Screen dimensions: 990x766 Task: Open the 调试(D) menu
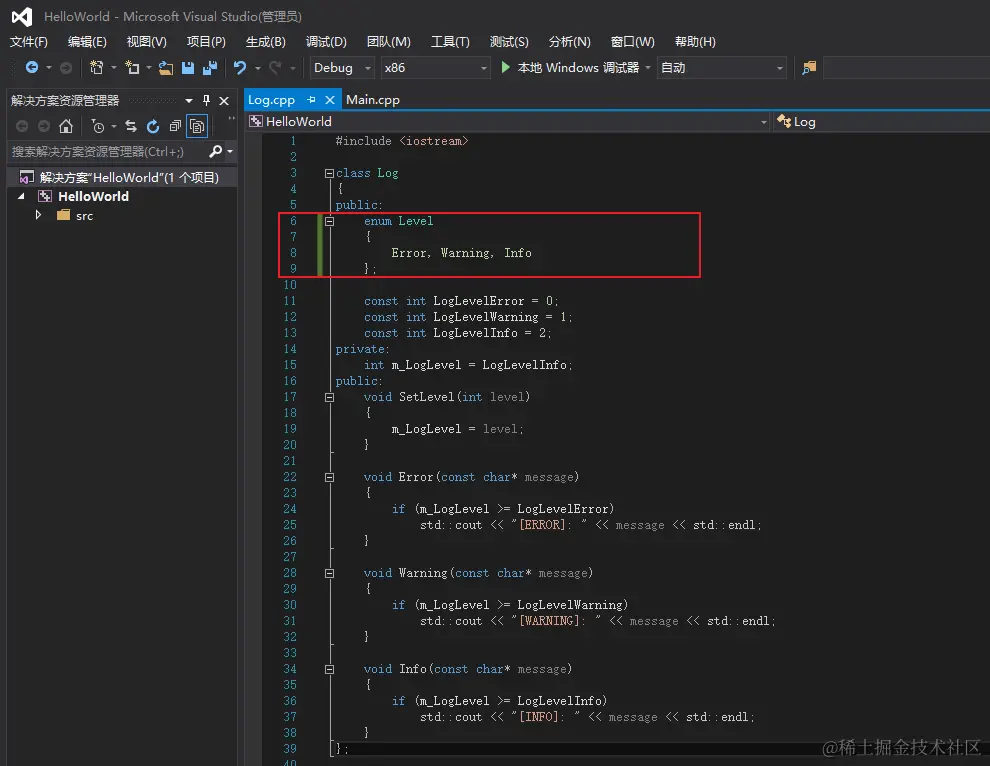[326, 42]
